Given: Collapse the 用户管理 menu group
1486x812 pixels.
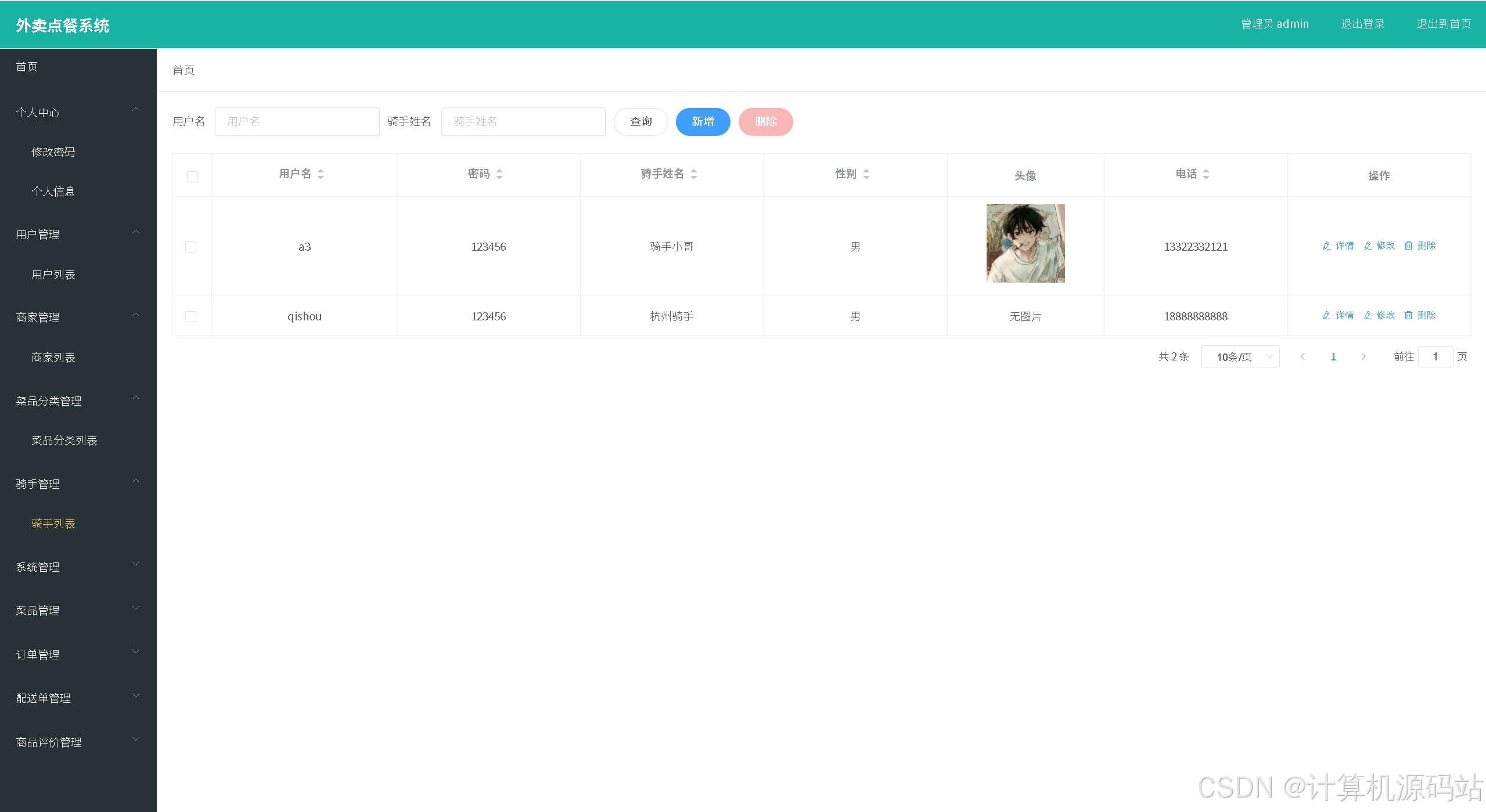Looking at the screenshot, I should (78, 234).
